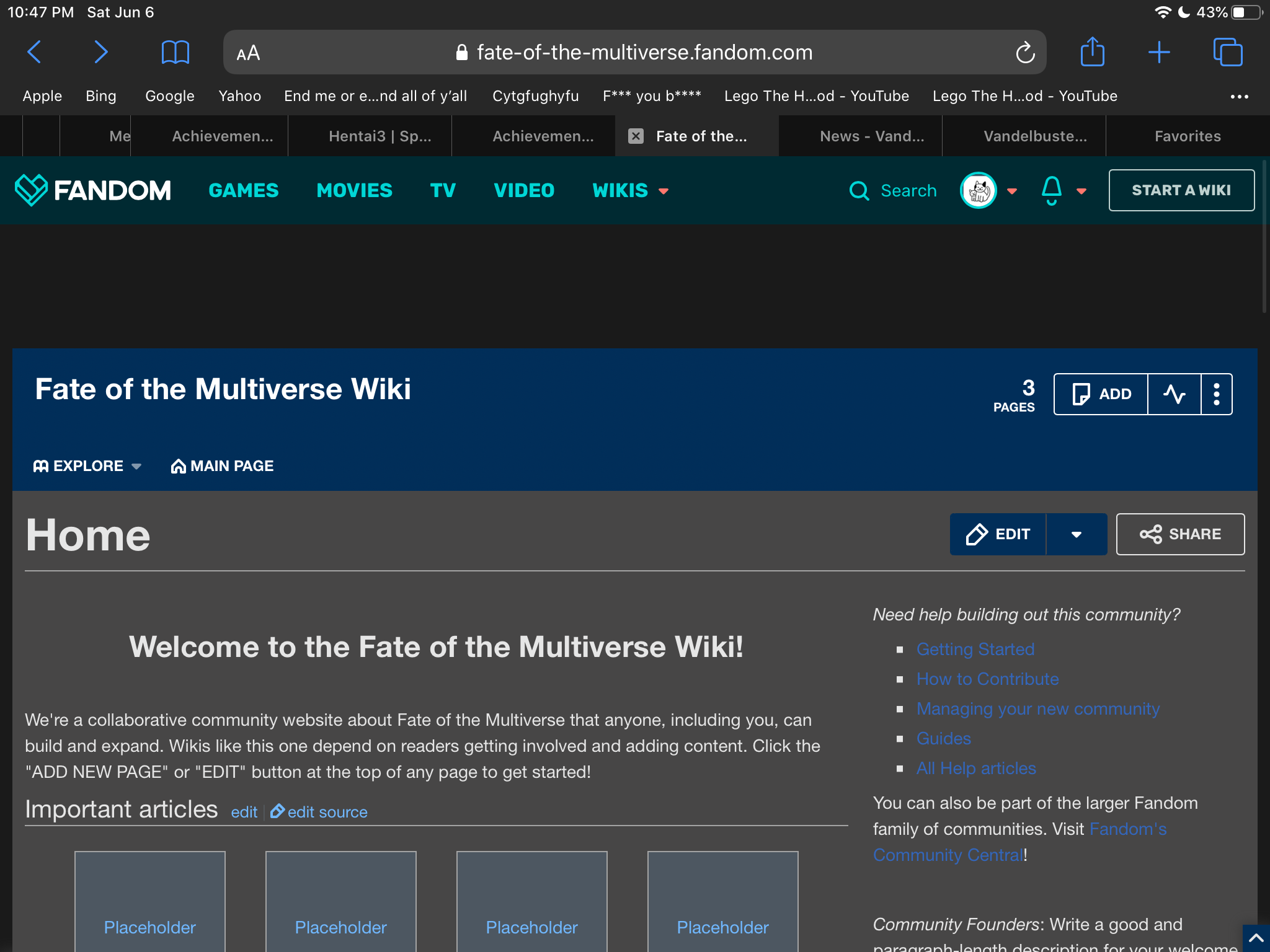Expand the Explore navigation menu

point(87,466)
